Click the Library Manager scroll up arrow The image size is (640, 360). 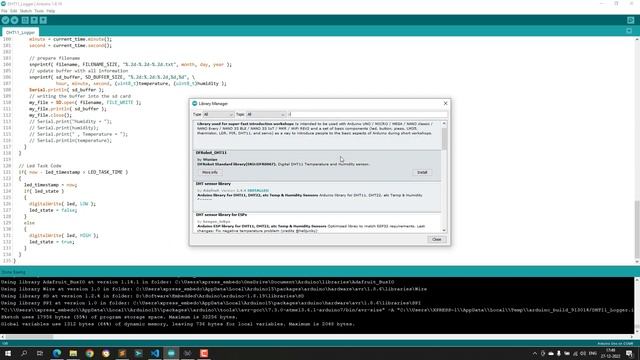coord(444,123)
